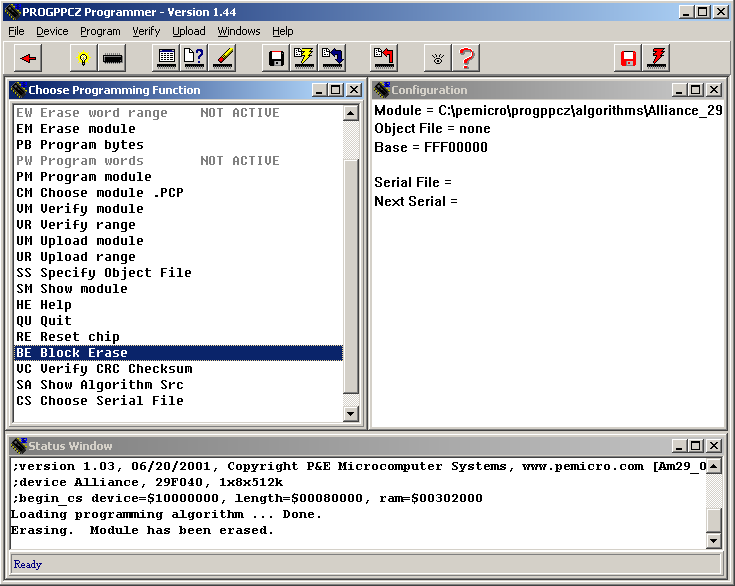Select 'VC Verify CRC Checksum' function
Screen dimensions: 735x586
[x=179, y=368]
